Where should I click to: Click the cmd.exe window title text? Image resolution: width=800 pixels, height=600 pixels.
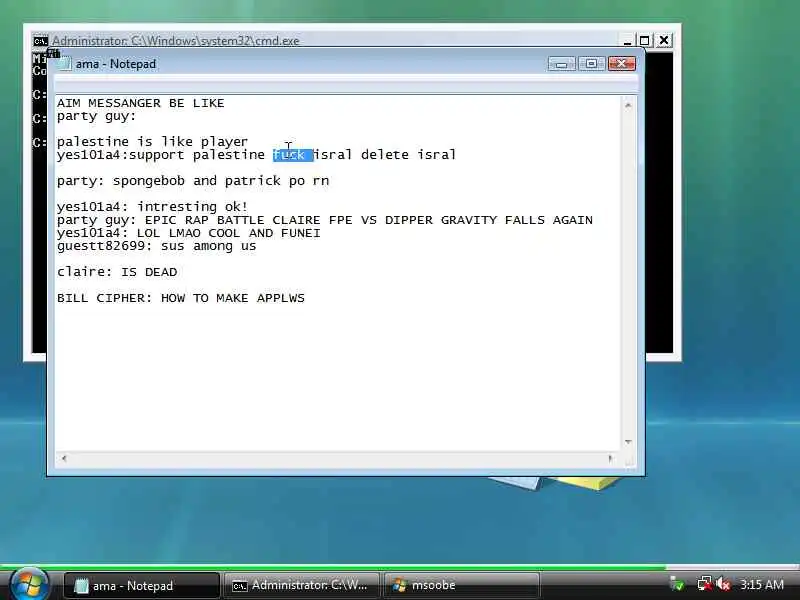click(x=176, y=41)
